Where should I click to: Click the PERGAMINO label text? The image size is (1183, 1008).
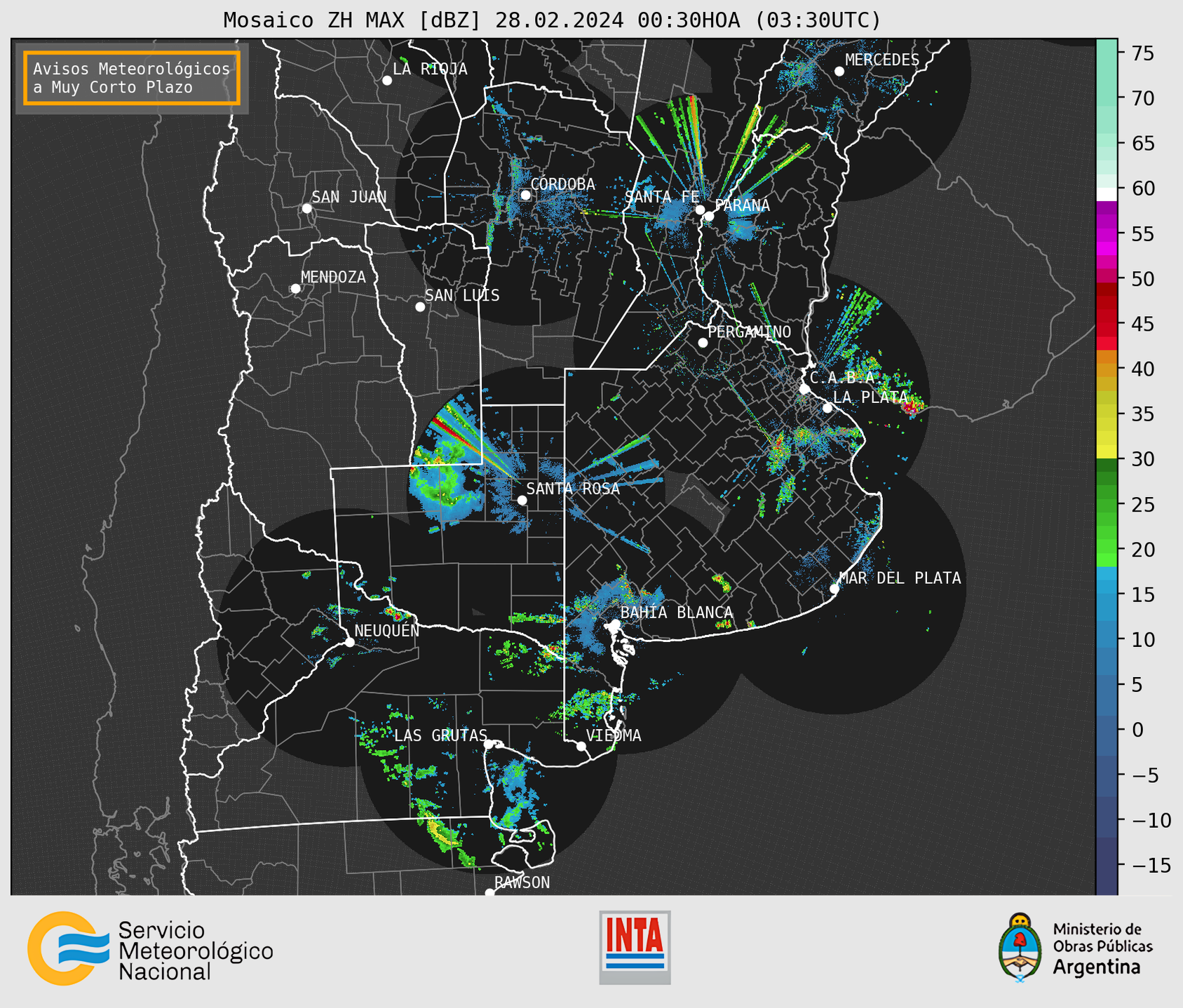pyautogui.click(x=749, y=332)
